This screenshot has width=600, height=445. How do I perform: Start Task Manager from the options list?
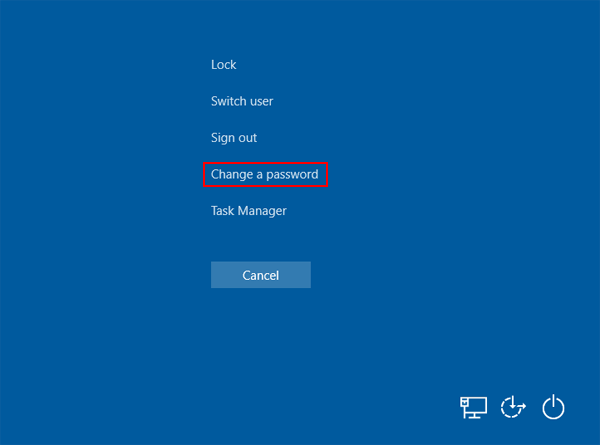248,211
